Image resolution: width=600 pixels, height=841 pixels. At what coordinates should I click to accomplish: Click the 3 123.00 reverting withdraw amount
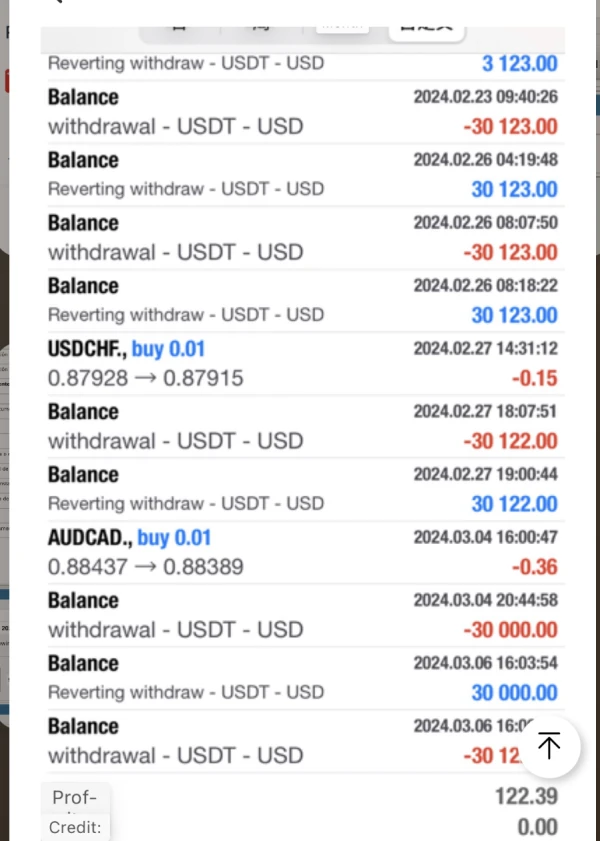(x=519, y=64)
